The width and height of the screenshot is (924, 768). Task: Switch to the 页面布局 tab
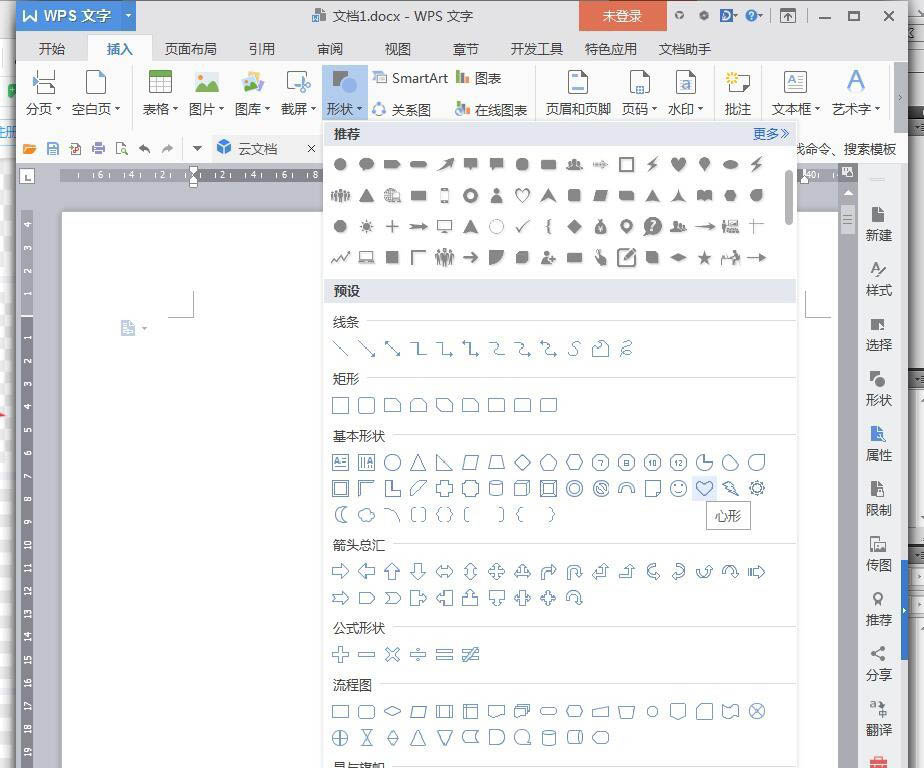(x=190, y=49)
